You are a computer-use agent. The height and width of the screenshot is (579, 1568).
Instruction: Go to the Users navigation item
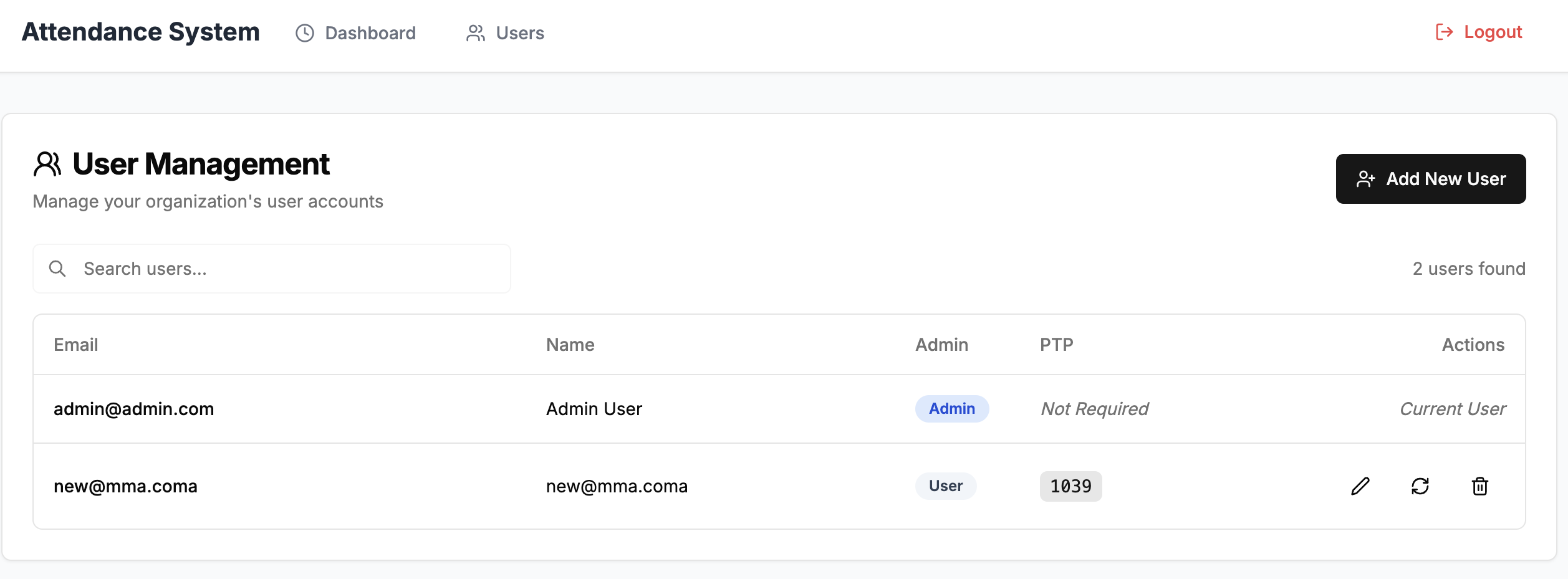(519, 33)
